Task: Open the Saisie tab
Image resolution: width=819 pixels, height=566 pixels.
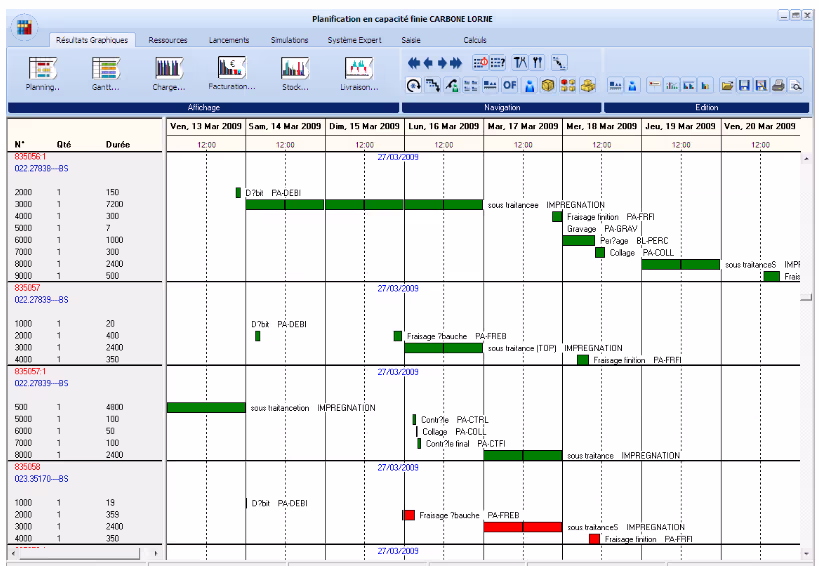Action: coord(411,40)
